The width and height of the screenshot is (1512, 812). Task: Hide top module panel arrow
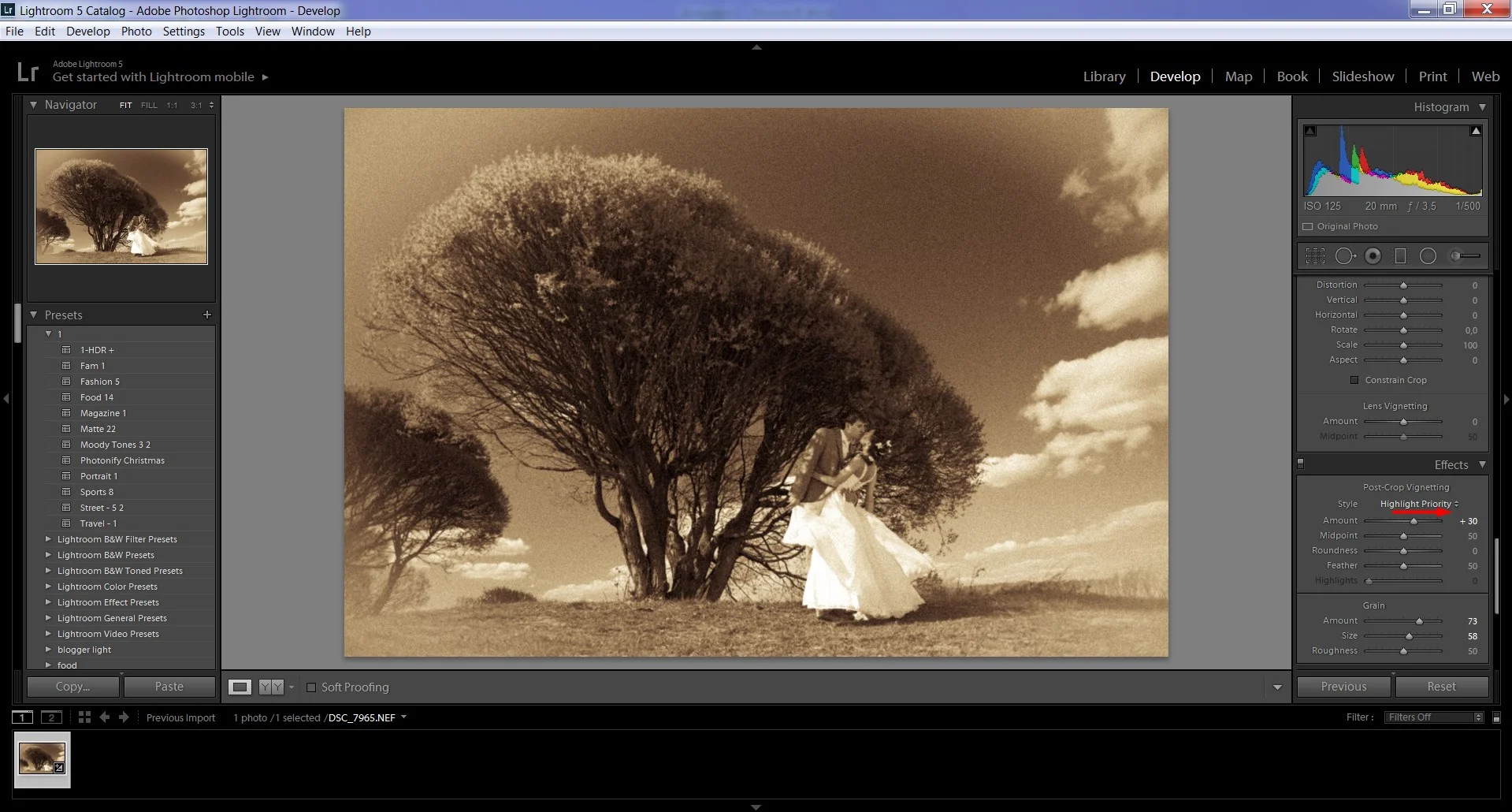[x=756, y=47]
